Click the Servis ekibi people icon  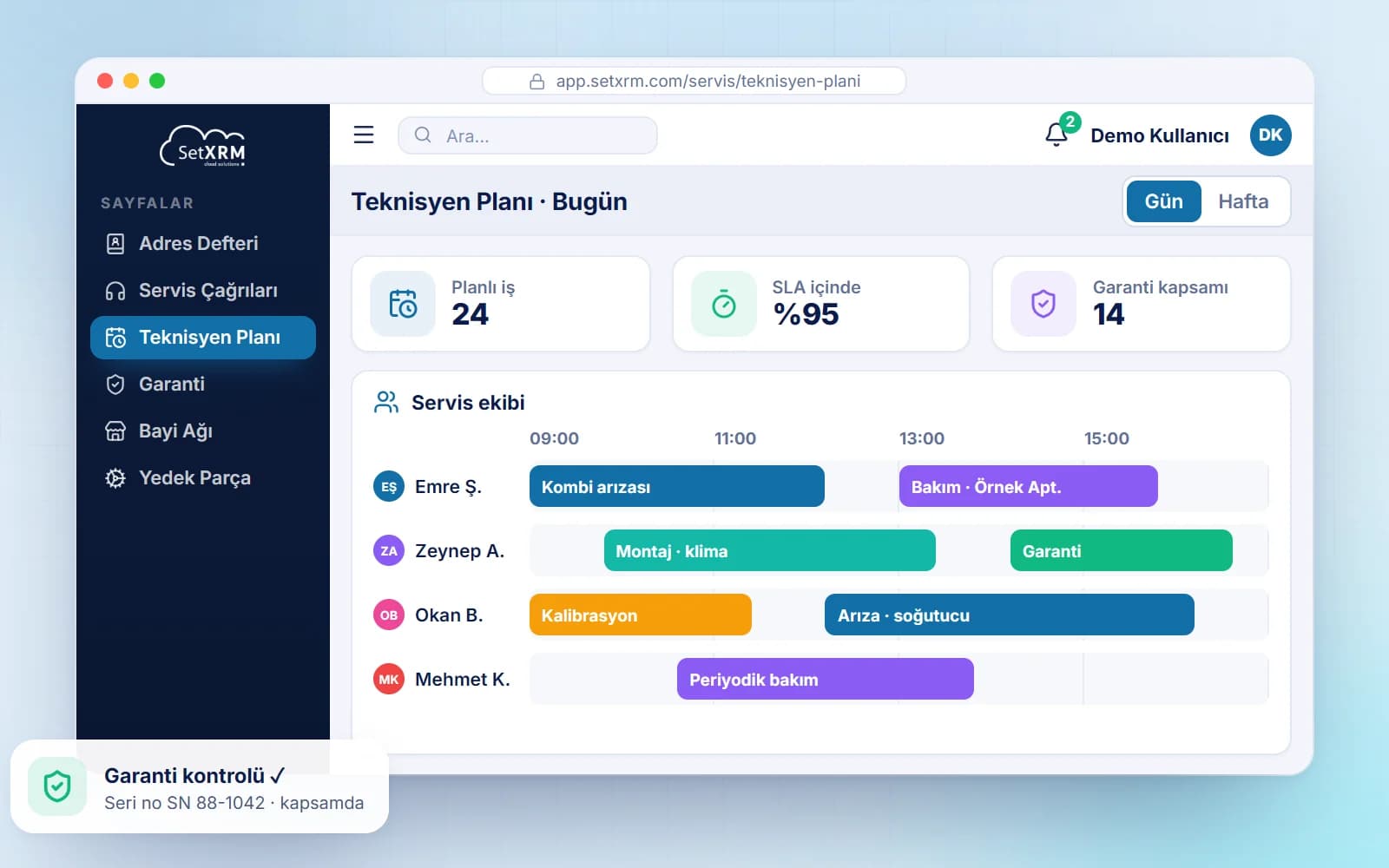(385, 402)
